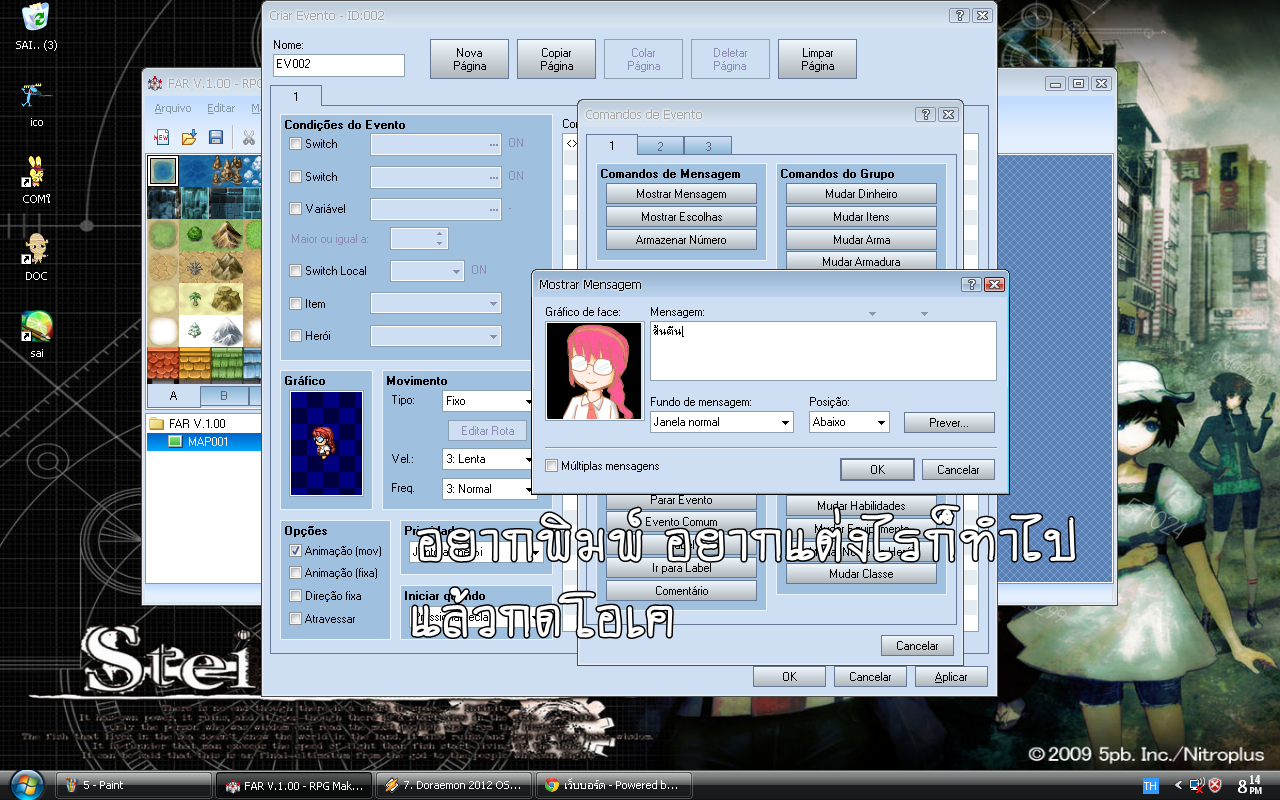The height and width of the screenshot is (800, 1280).
Task: Select the snow-covered pine tree tile
Action: 194,331
